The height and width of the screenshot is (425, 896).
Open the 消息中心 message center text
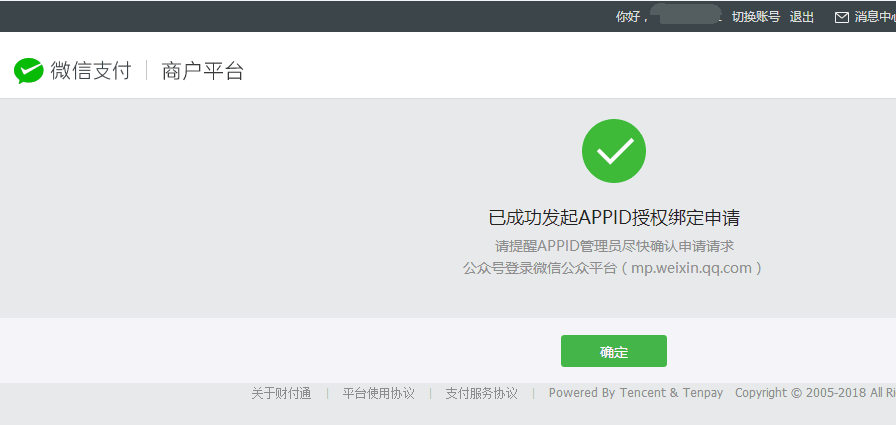[874, 17]
